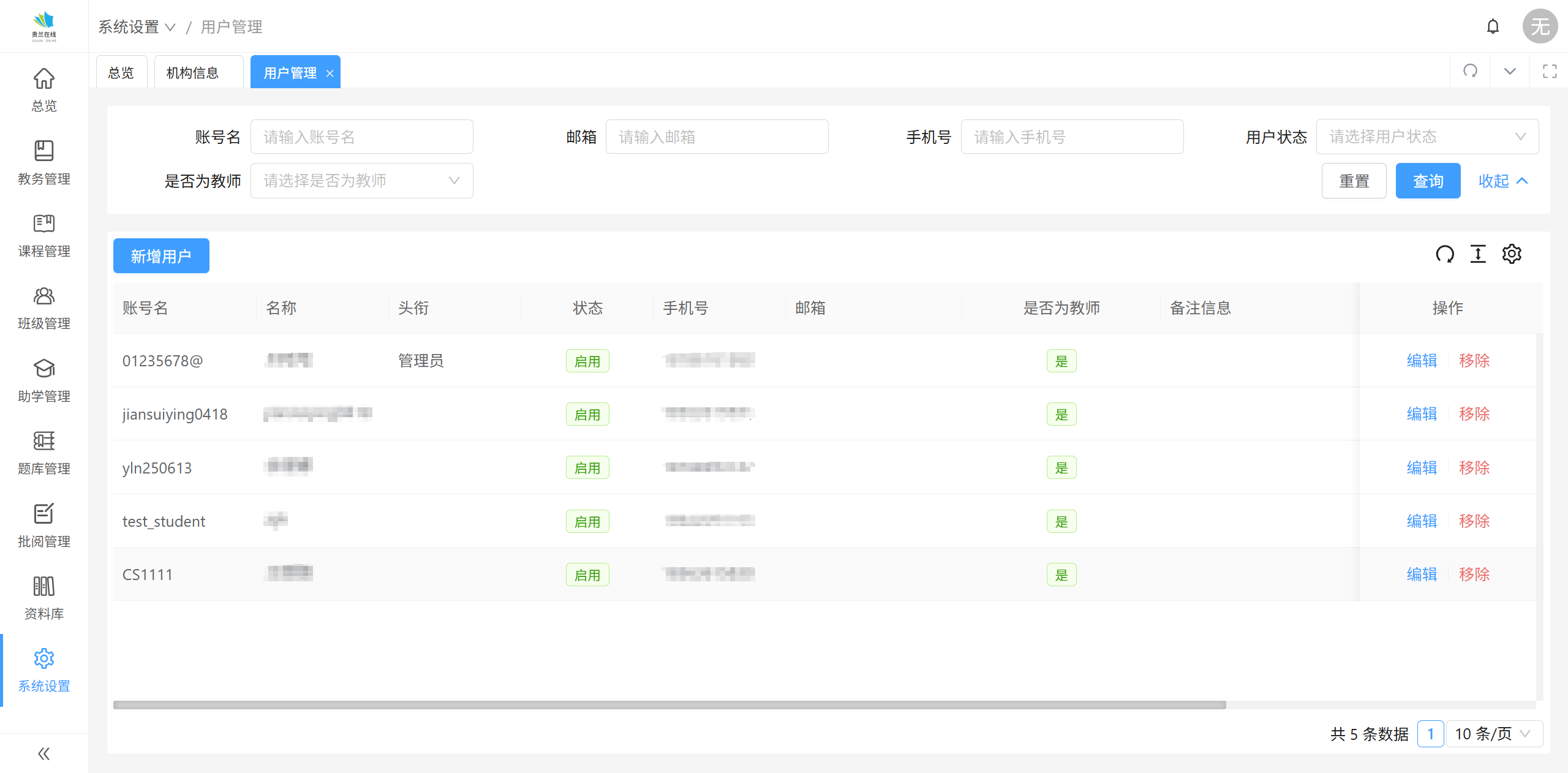This screenshot has width=1568, height=773.
Task: Click the 账号名 input field
Action: (x=361, y=137)
